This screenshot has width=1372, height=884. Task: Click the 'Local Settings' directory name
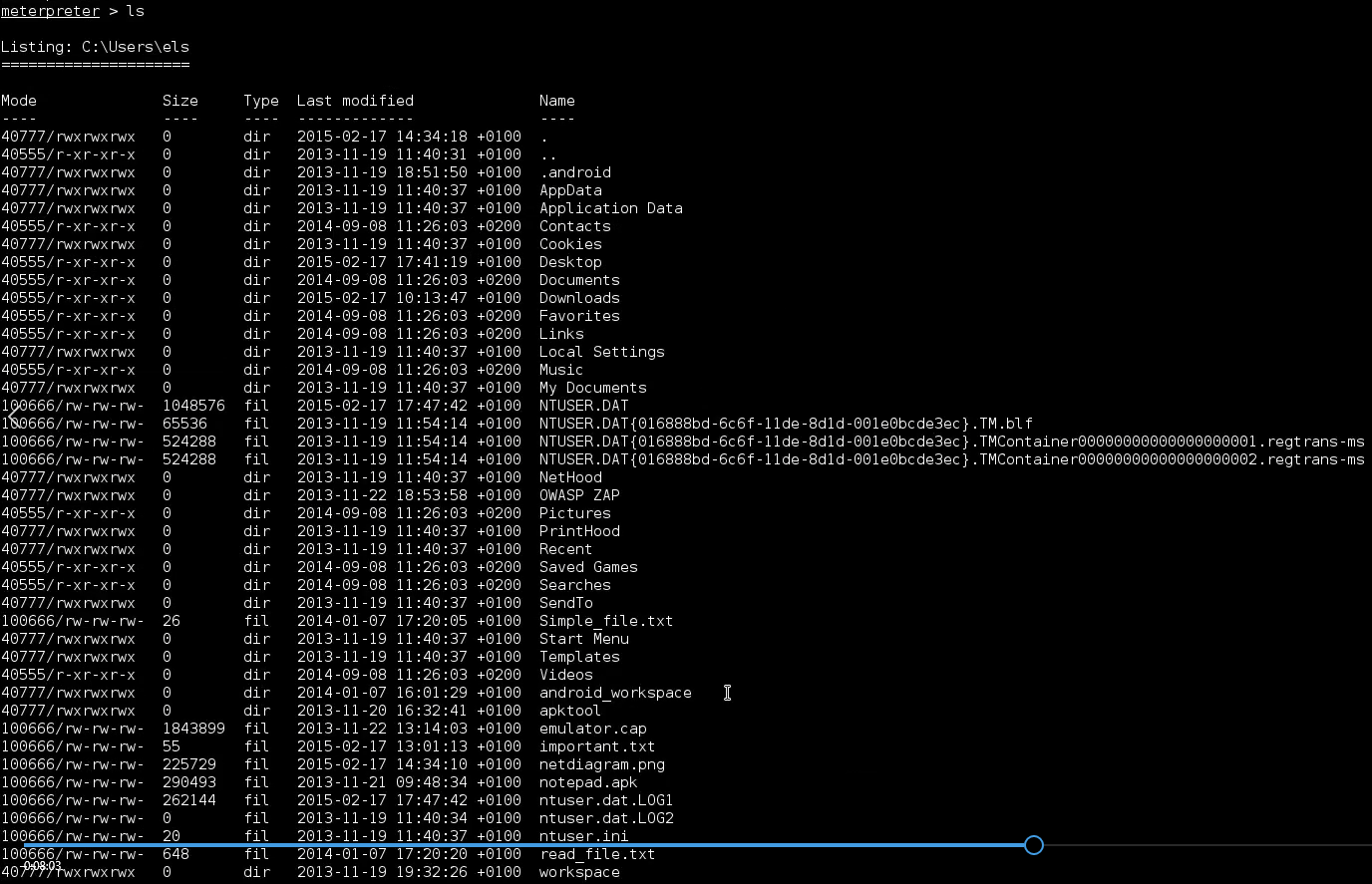[602, 352]
